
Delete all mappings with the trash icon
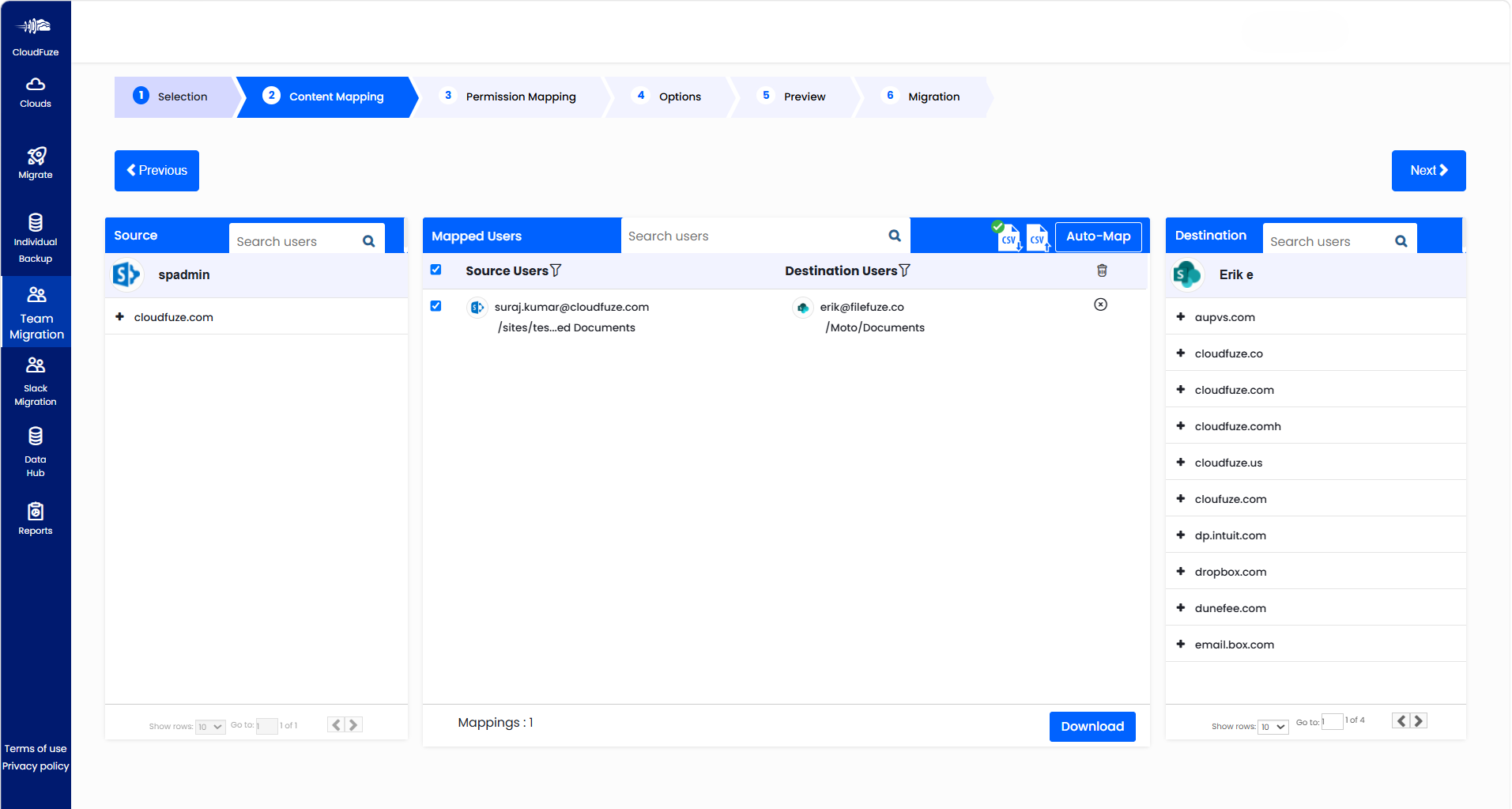tap(1102, 270)
